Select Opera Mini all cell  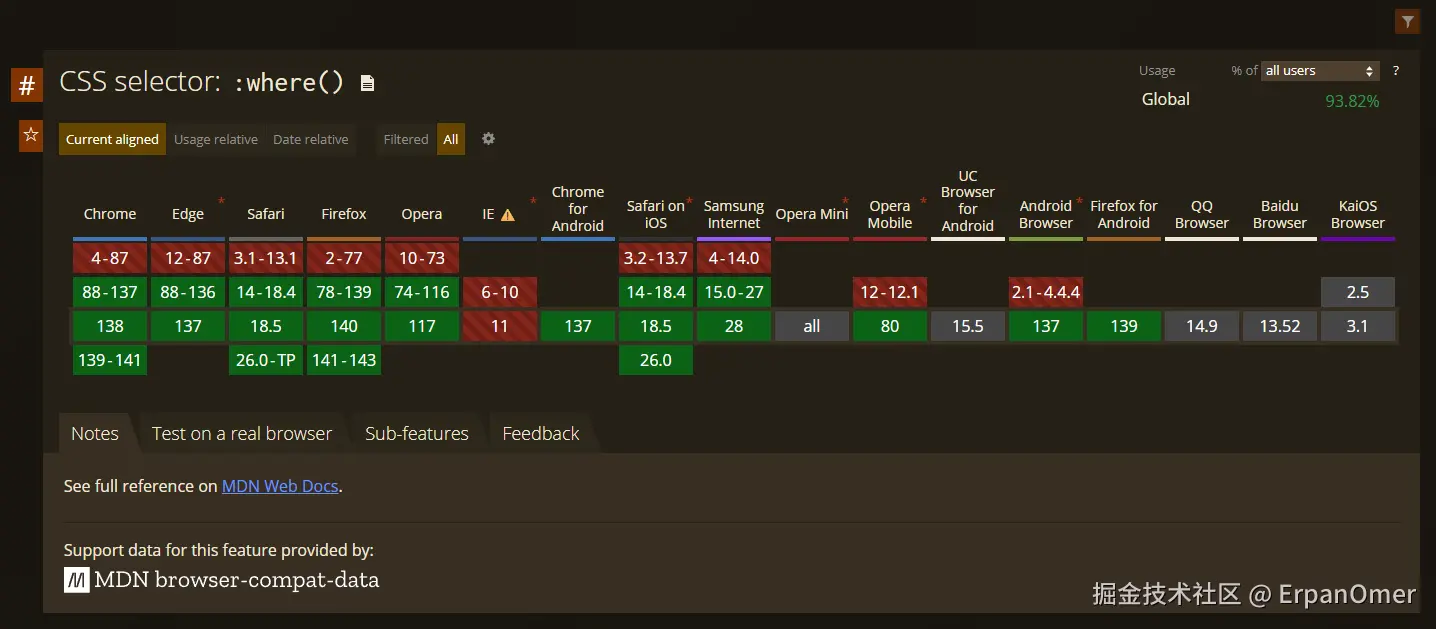[x=812, y=326]
